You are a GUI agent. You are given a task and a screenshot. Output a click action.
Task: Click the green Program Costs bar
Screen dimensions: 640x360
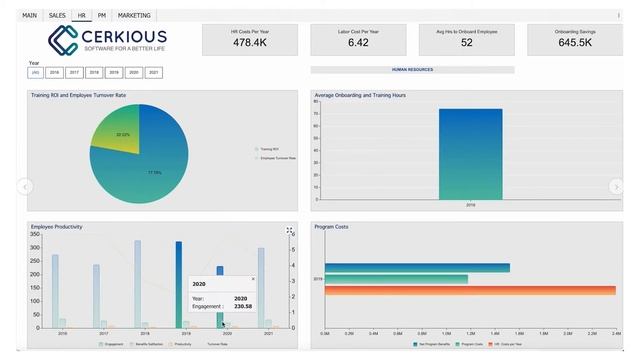click(396, 279)
